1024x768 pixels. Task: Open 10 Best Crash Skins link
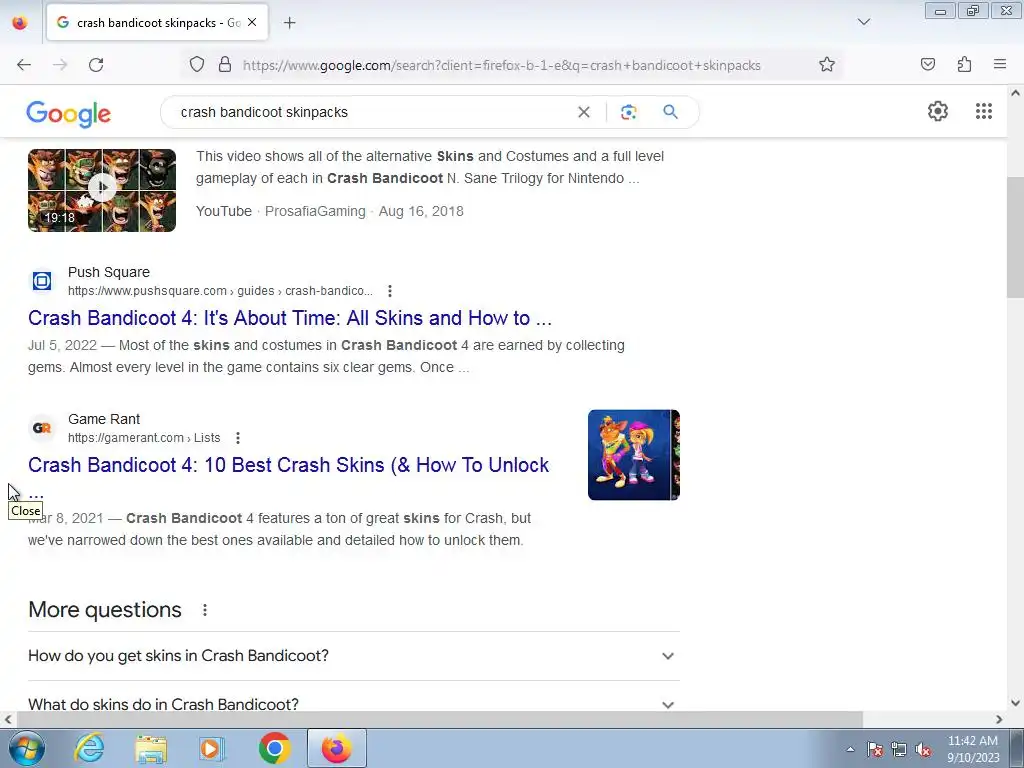(289, 465)
